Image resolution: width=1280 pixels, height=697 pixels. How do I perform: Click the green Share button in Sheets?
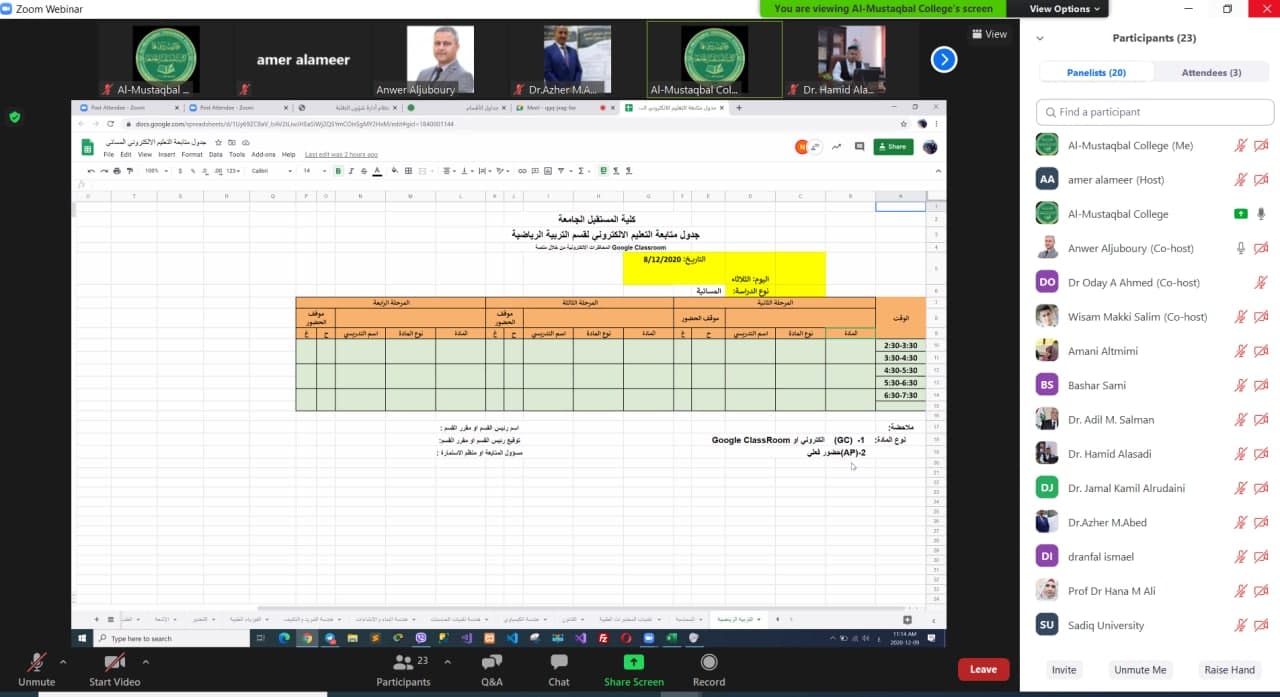pos(893,147)
